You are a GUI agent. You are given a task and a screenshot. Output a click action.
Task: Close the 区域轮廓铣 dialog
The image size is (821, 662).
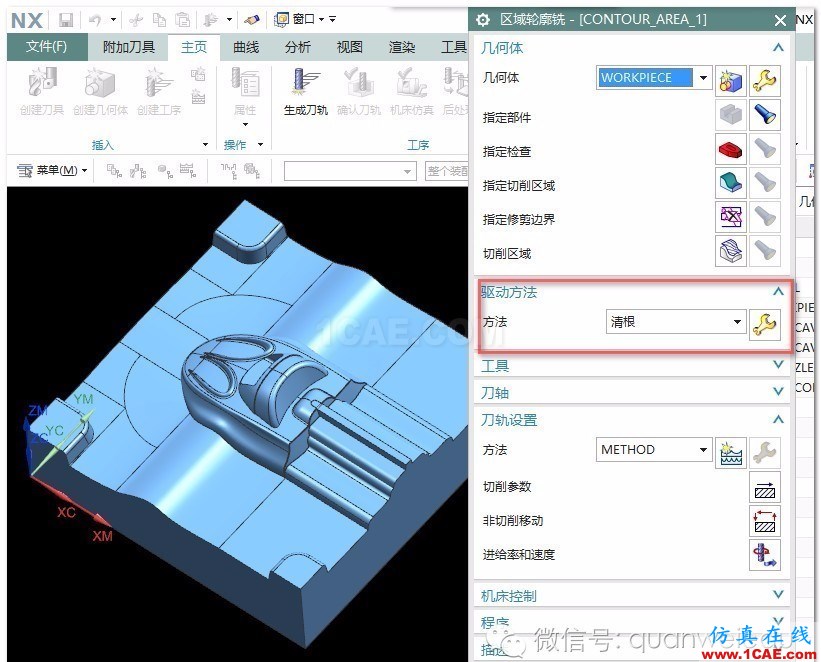(780, 20)
